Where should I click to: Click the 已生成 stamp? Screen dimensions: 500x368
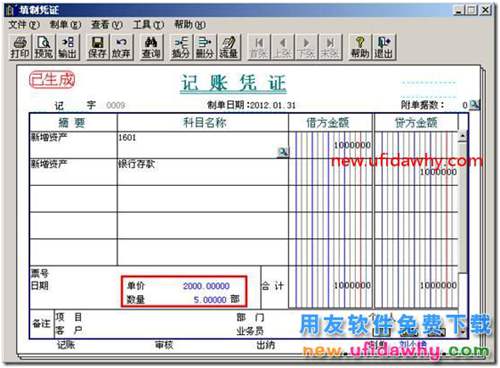pyautogui.click(x=52, y=80)
